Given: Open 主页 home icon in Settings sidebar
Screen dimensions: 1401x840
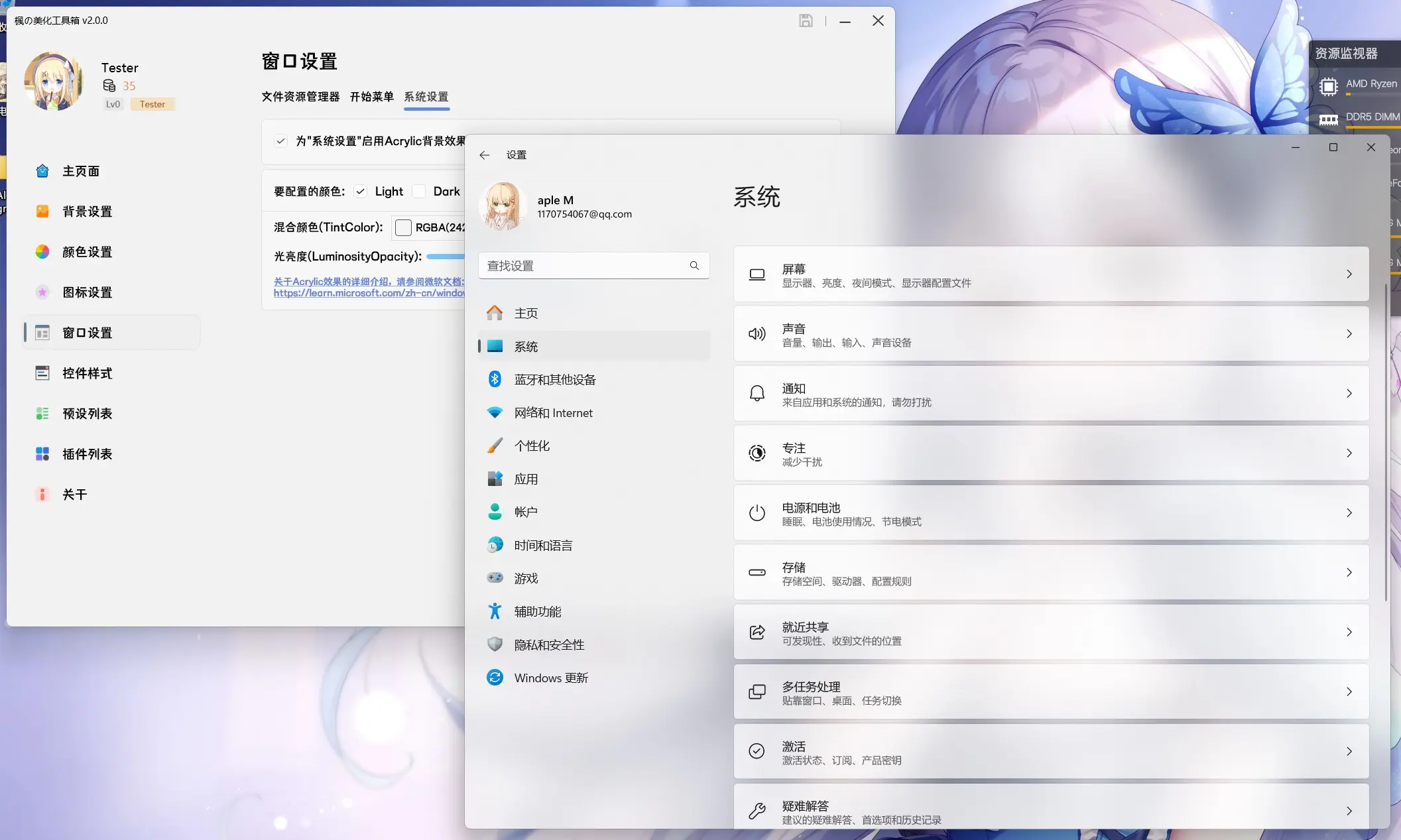Looking at the screenshot, I should click(x=495, y=313).
